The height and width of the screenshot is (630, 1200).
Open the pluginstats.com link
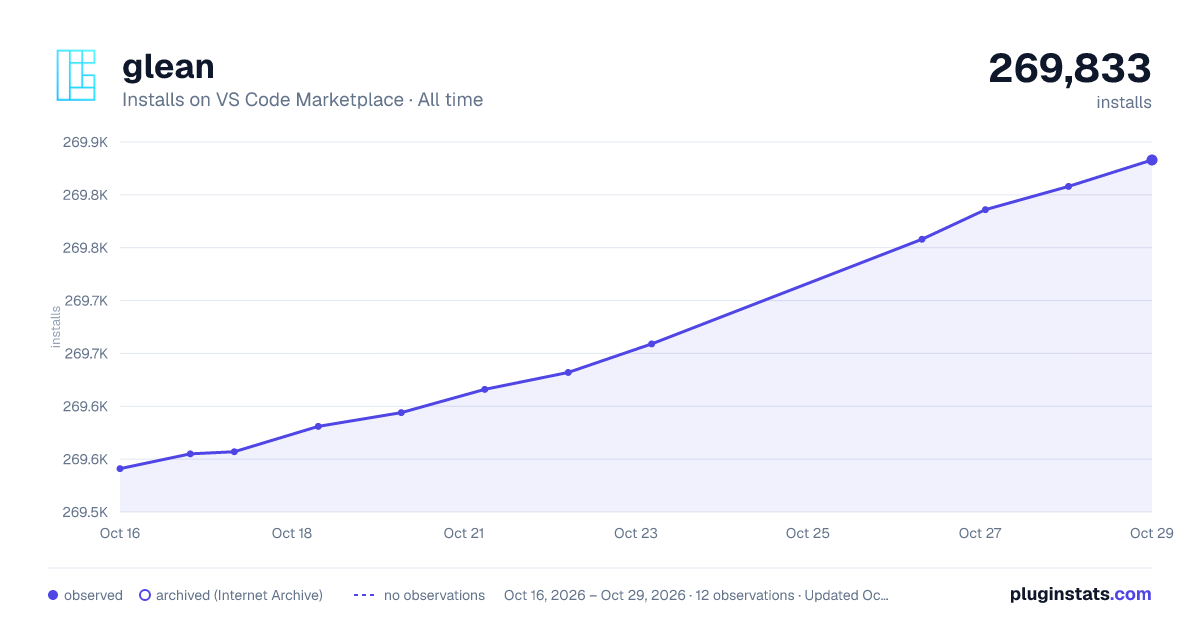click(1081, 594)
